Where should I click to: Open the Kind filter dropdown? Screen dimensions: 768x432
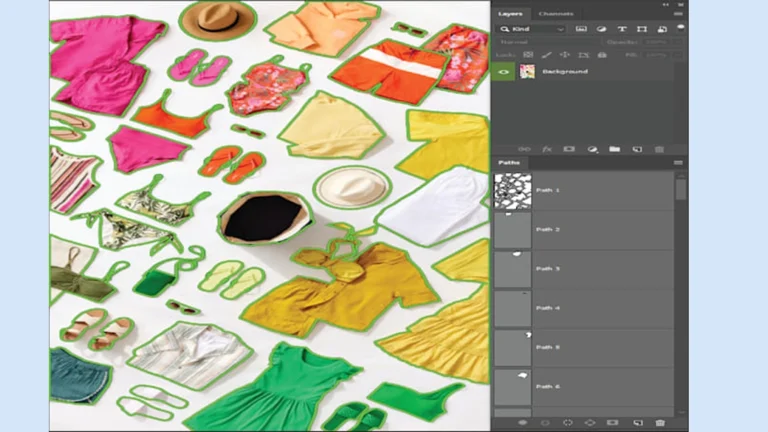coord(532,29)
